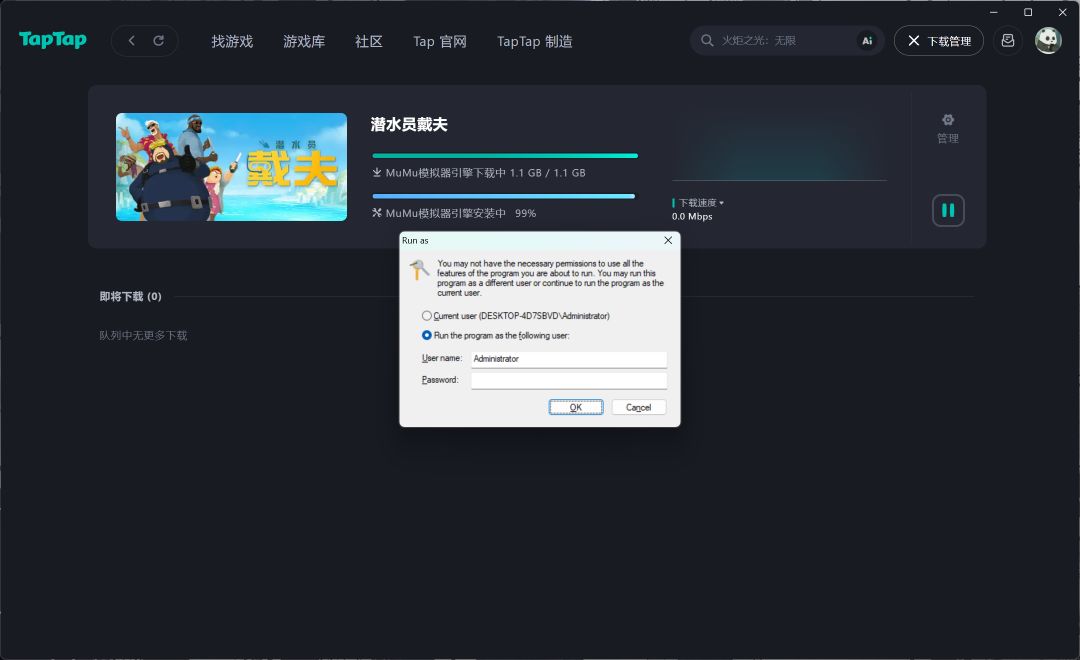Pause the download with pause button
Screen dimensions: 1080x660
[x=948, y=210]
